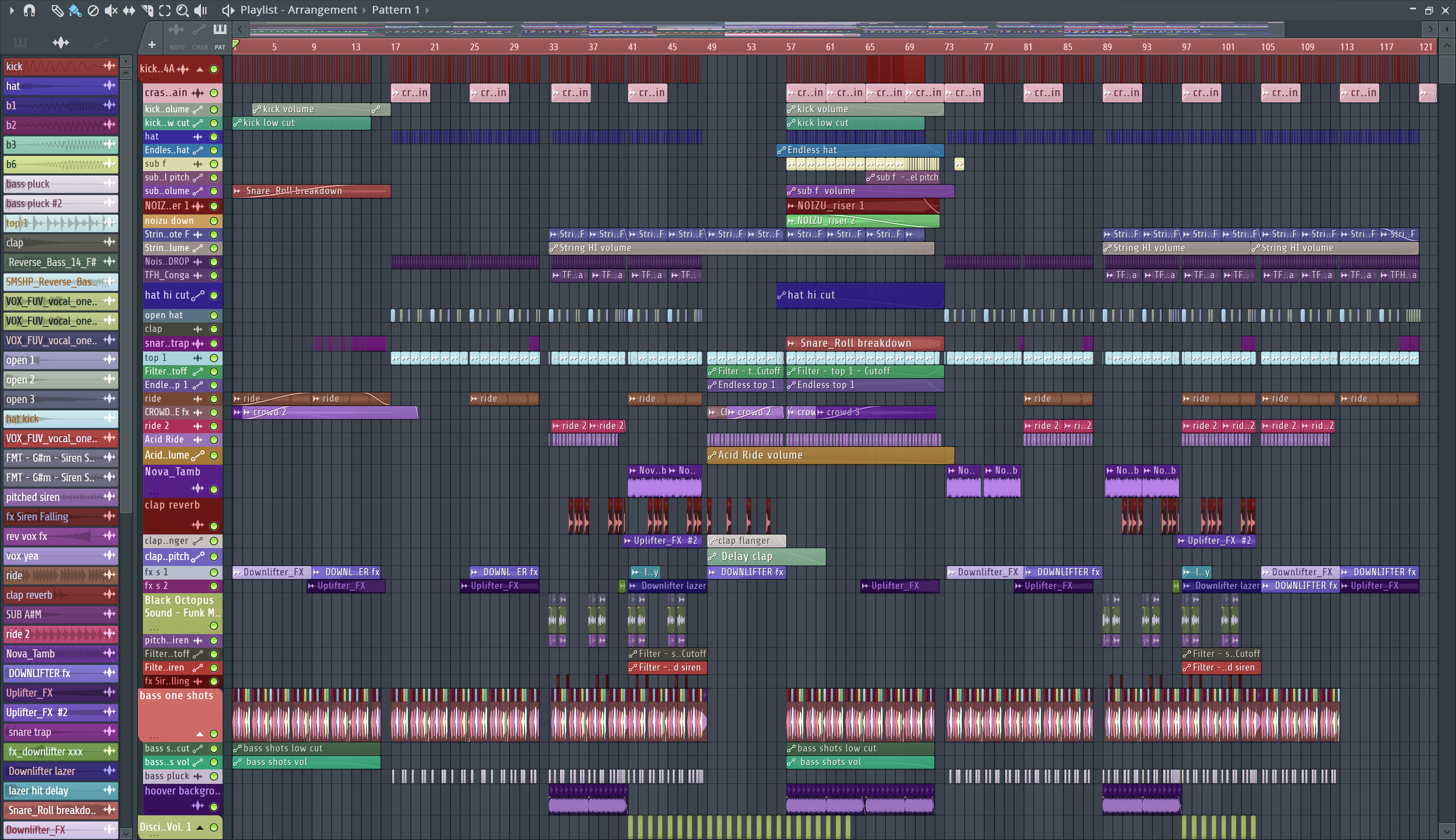Click the automation icon on kick..olume track

point(198,109)
